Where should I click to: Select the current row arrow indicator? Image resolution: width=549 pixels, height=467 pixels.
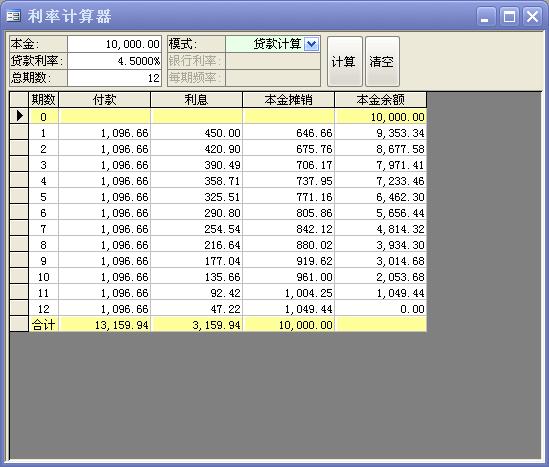tap(19, 116)
